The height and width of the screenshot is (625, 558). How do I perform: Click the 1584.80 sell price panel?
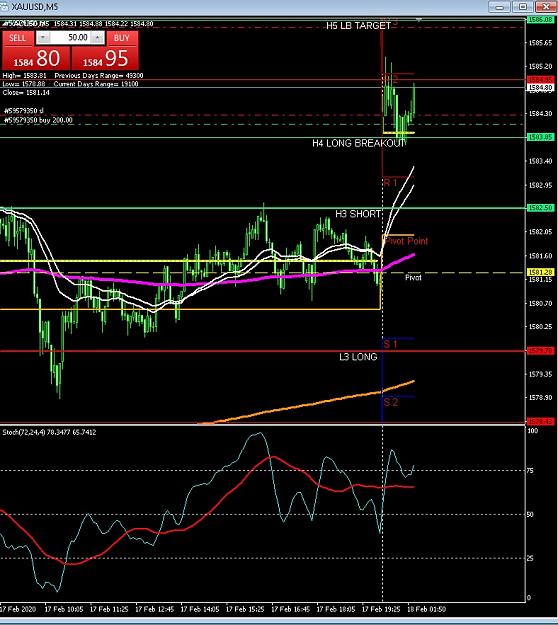coord(36,58)
